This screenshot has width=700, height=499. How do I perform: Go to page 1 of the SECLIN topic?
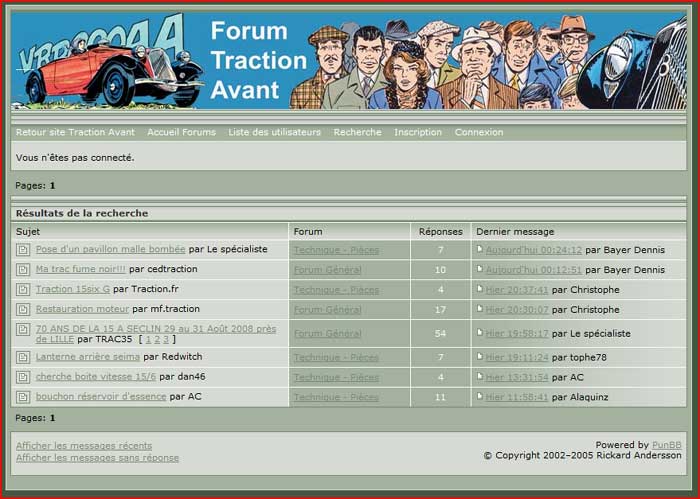148,339
